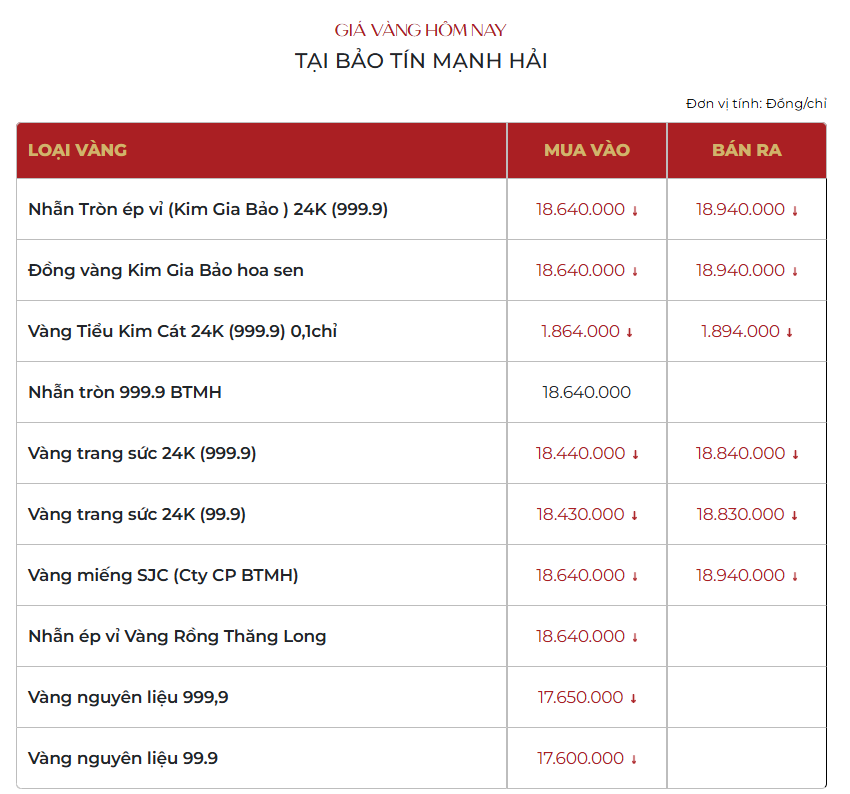
Task: Click the TẠI BẢO TÍN MẠNH HẢI title
Action: pyautogui.click(x=424, y=60)
